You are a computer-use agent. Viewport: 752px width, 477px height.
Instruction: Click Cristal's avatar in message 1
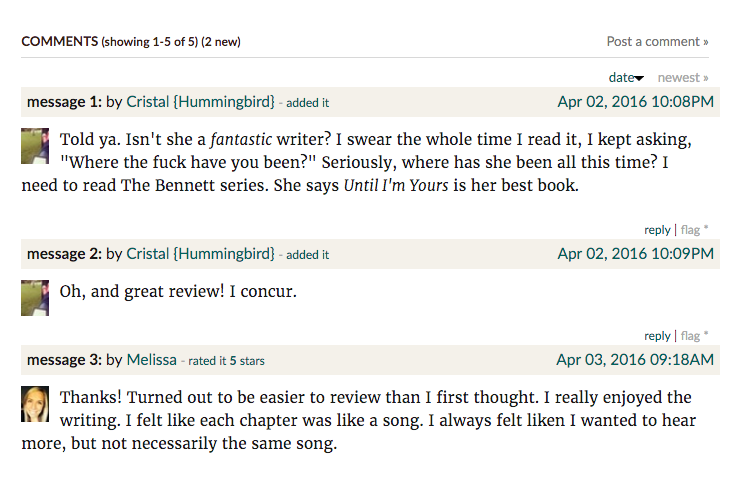35,146
